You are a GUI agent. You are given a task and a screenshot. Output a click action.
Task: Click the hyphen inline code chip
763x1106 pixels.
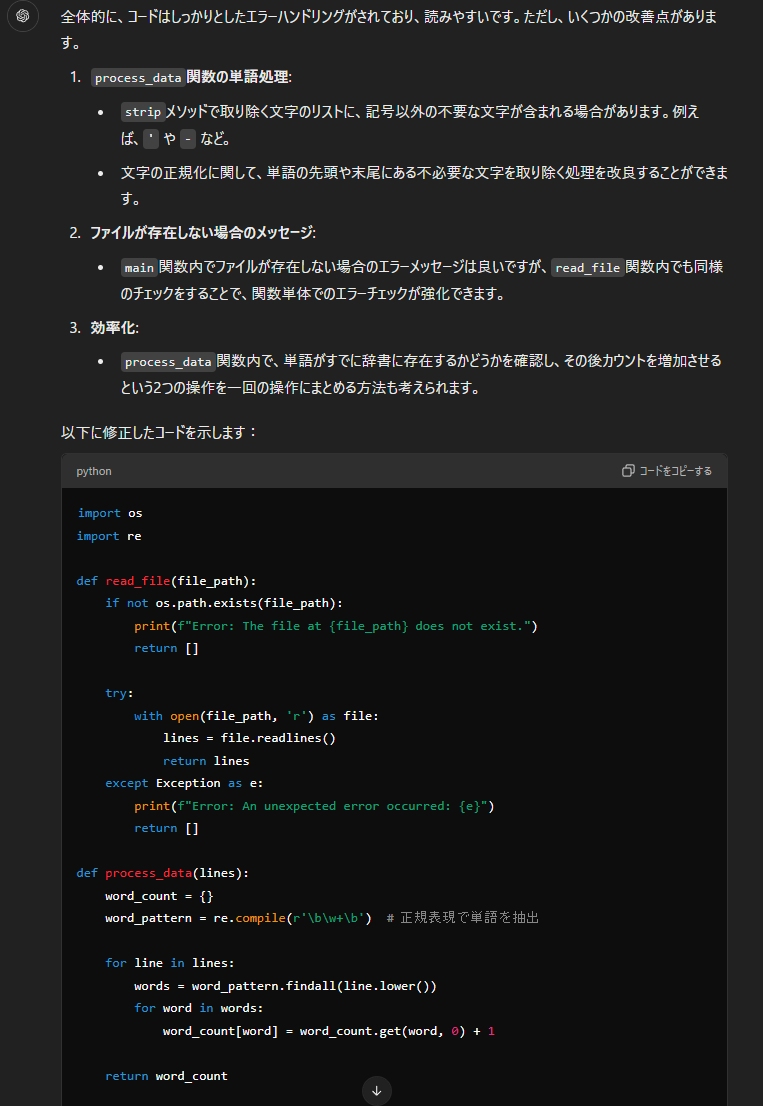188,139
